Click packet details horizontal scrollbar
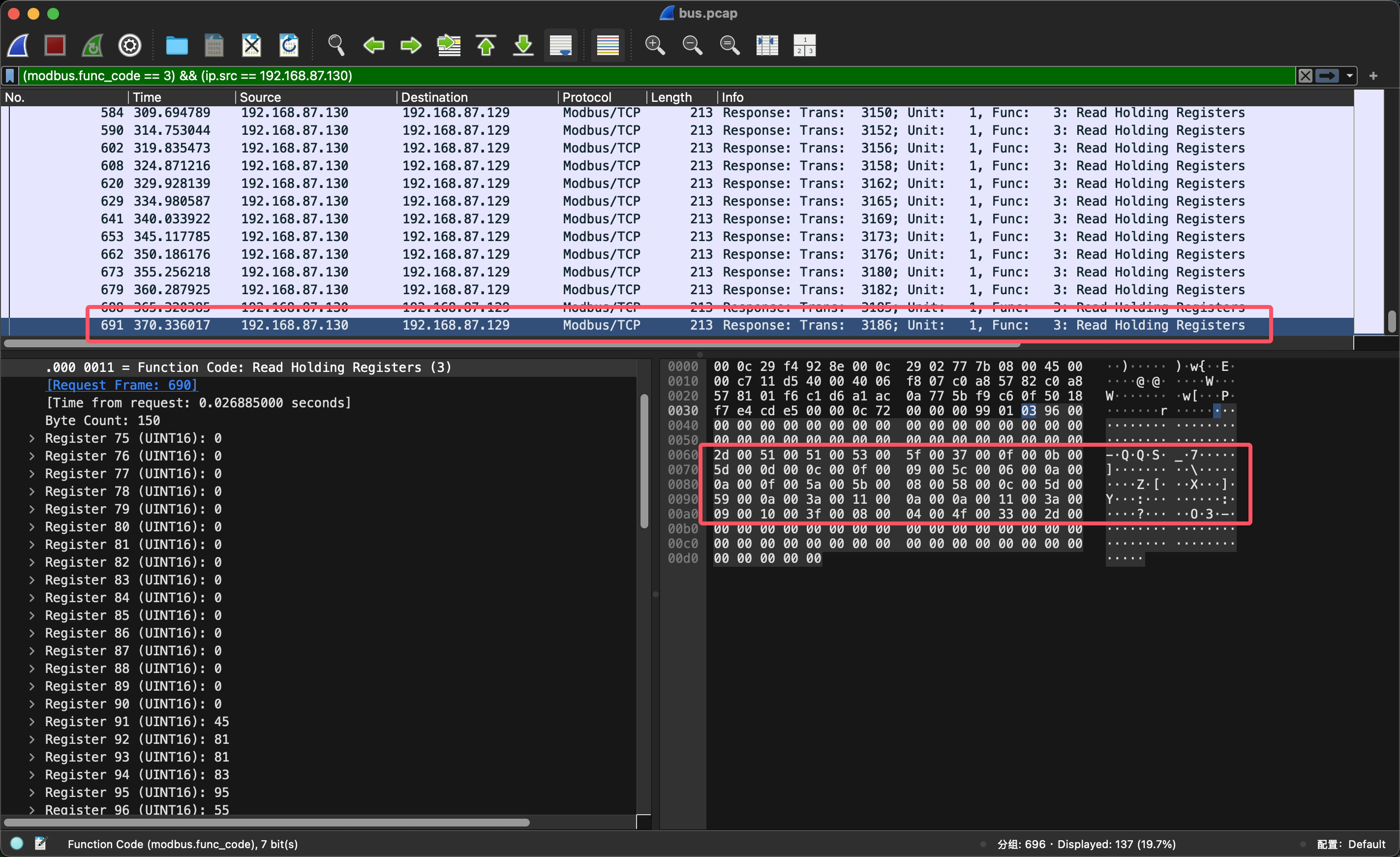This screenshot has width=1400, height=857. point(267,823)
